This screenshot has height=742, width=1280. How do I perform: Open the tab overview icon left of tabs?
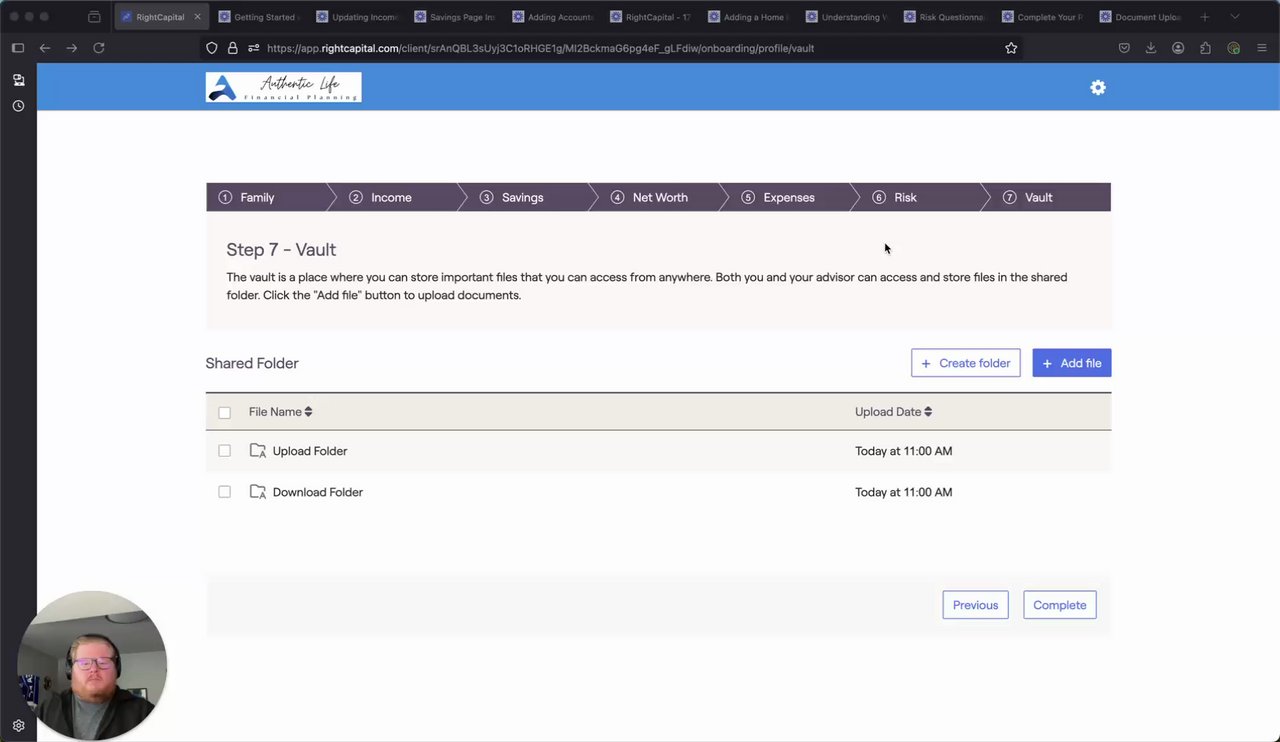(94, 17)
